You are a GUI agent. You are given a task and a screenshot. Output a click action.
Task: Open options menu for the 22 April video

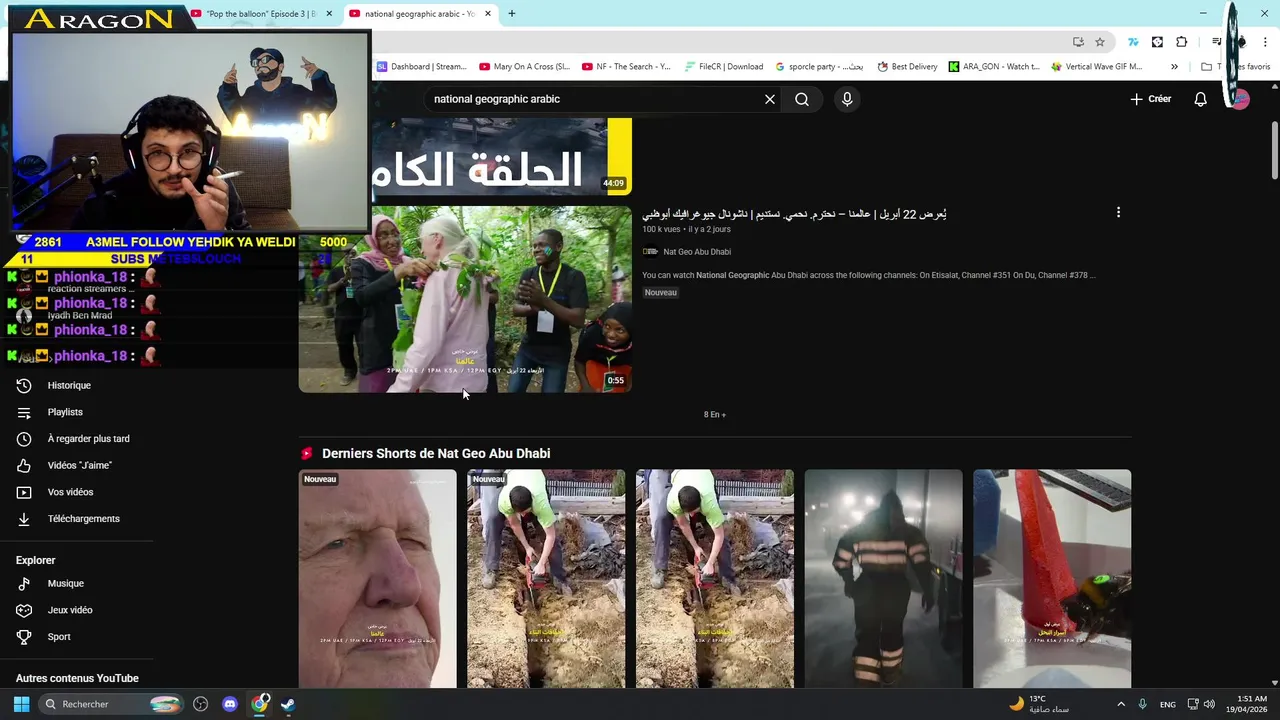pos(1118,212)
